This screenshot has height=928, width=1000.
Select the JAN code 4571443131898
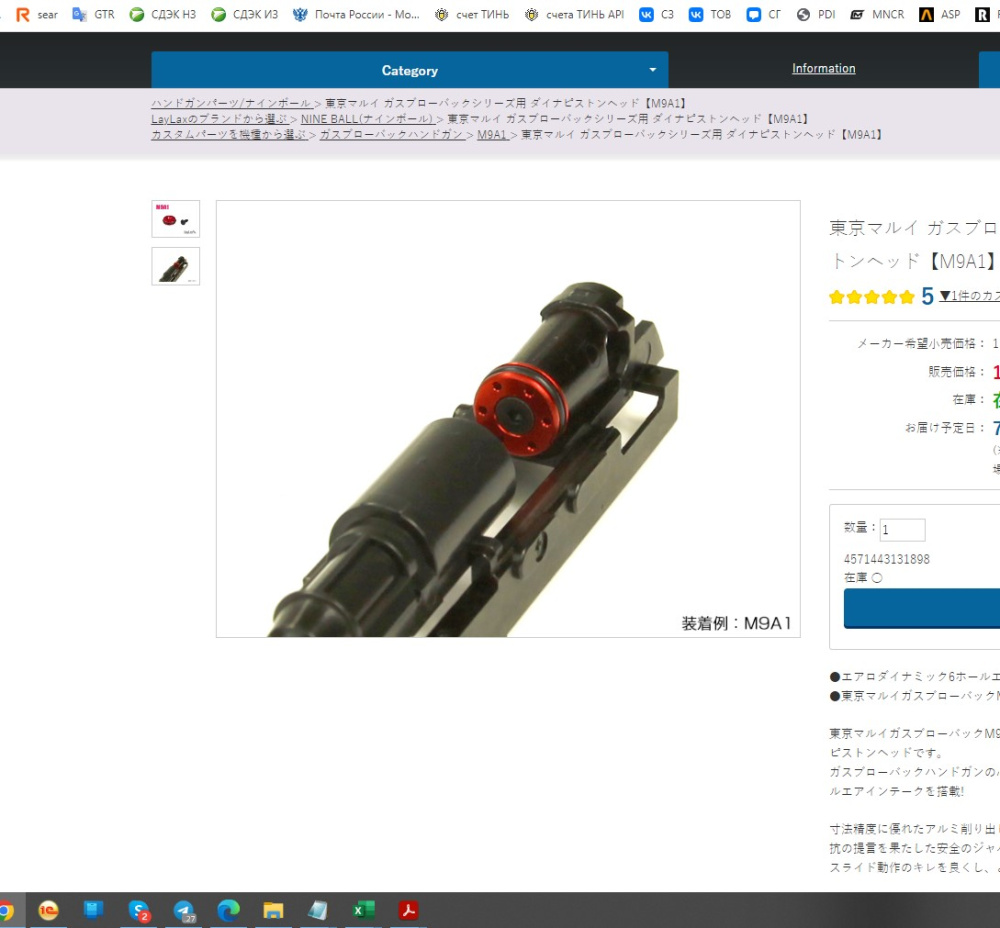pyautogui.click(x=886, y=559)
